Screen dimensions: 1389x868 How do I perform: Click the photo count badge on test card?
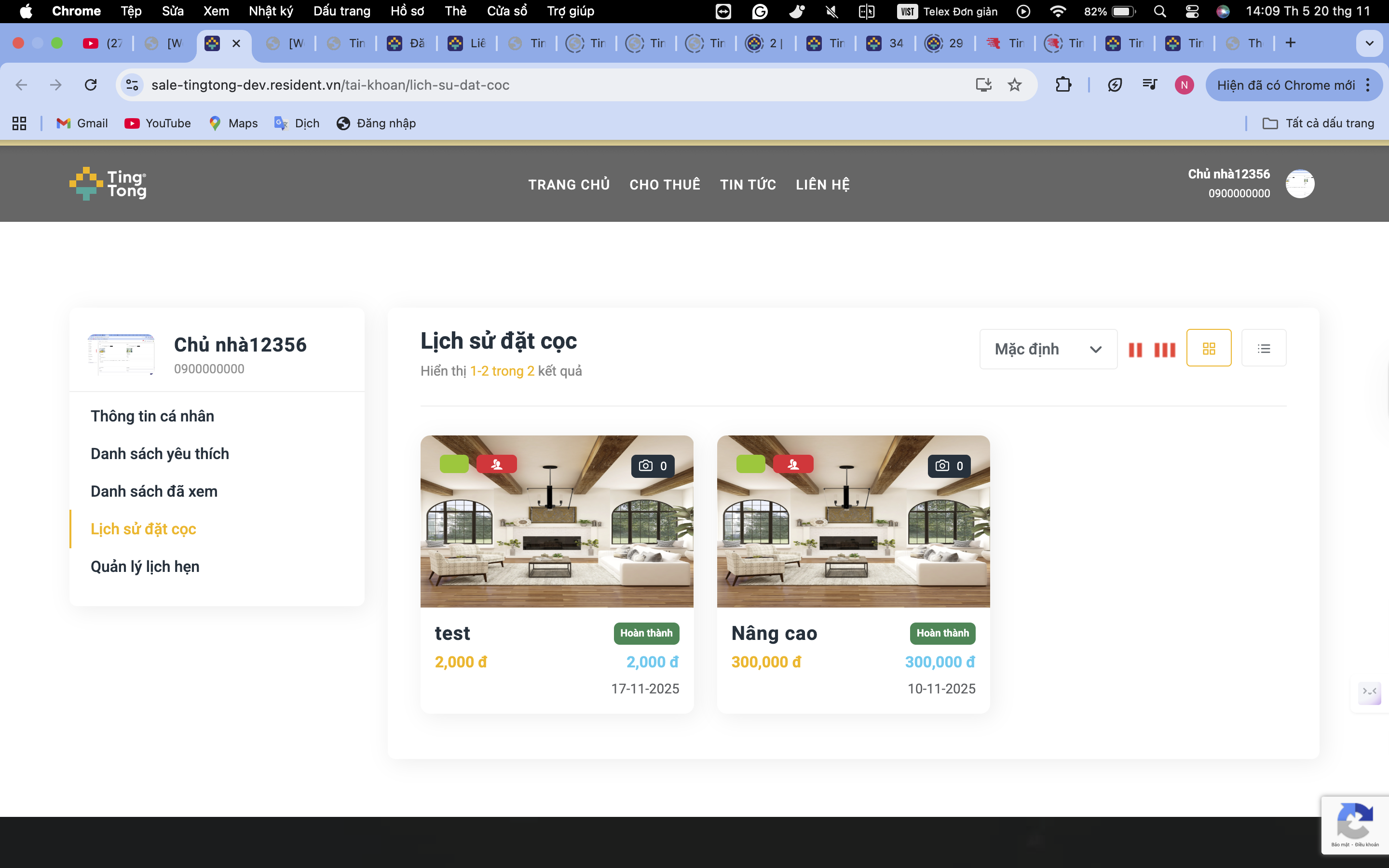(653, 465)
